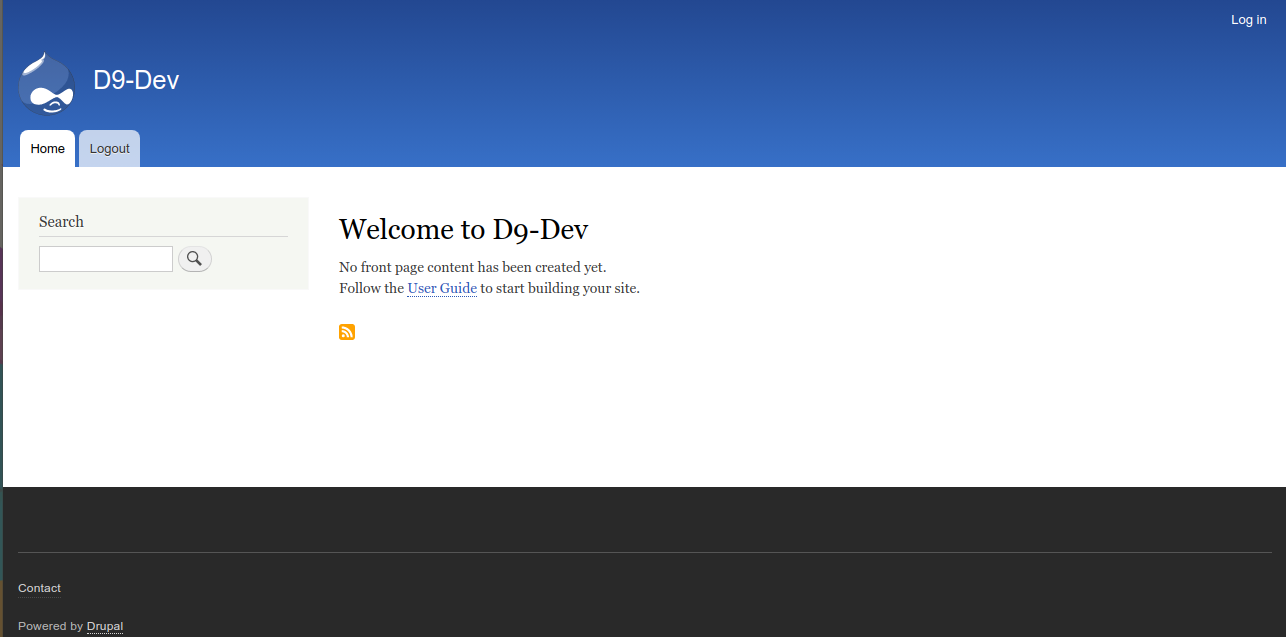Viewport: 1286px width, 637px height.
Task: Click the 'Follow the' text before User Guide
Action: tap(371, 288)
